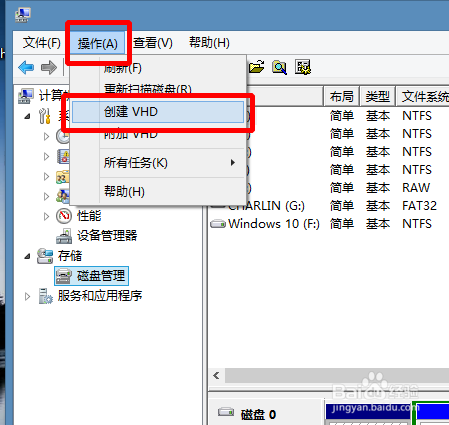Click the disk management tree icon

coord(64,276)
